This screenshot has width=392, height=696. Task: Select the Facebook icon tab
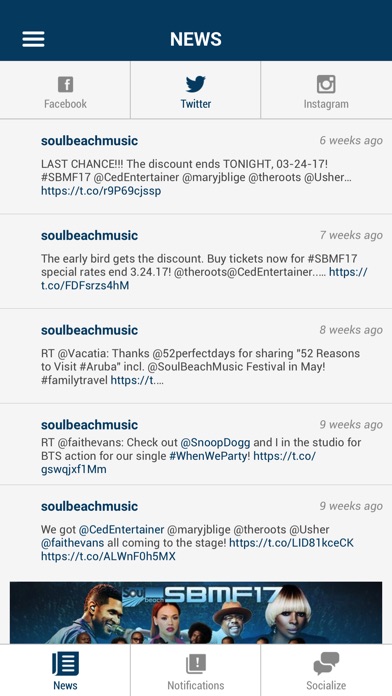point(65,84)
